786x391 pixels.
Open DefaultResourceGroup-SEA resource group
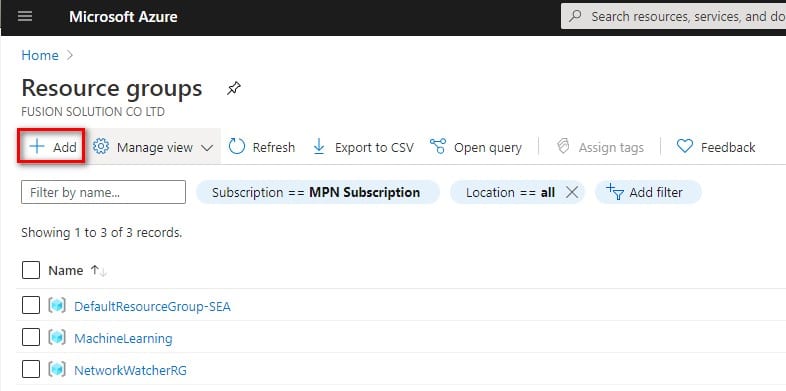point(152,306)
